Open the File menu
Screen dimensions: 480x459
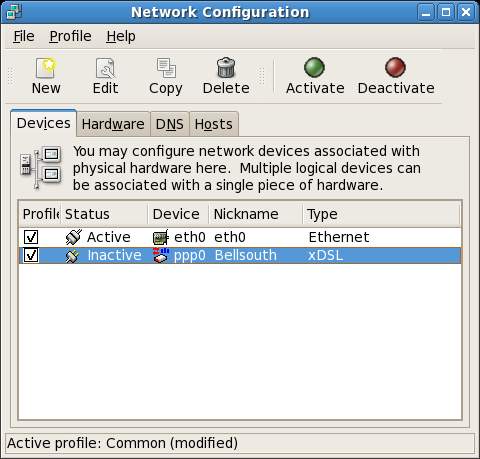click(24, 36)
